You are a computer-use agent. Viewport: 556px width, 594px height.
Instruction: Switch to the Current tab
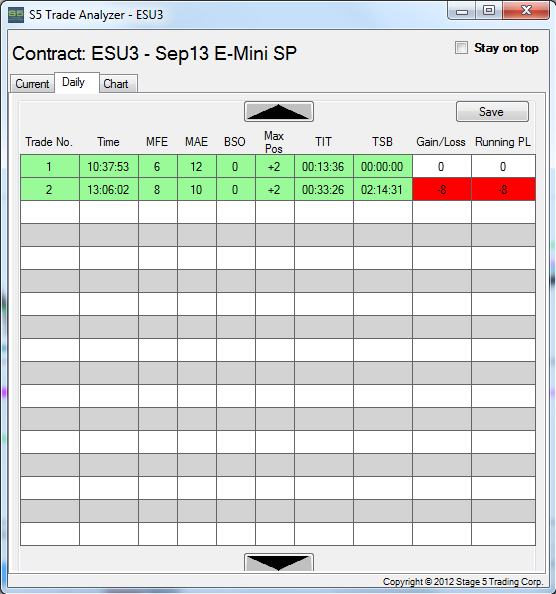click(x=32, y=84)
